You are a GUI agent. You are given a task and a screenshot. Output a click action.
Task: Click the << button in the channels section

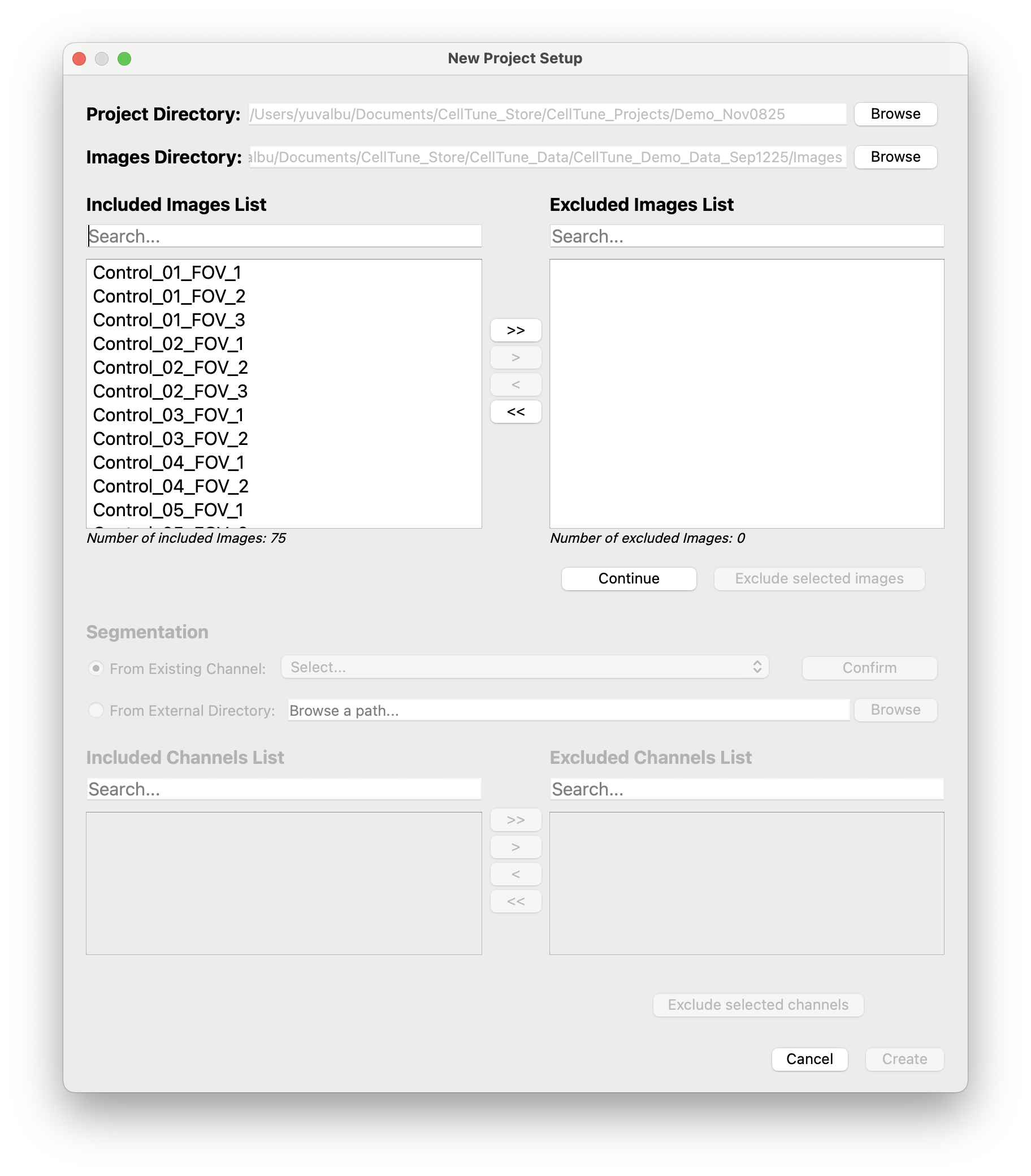(515, 901)
